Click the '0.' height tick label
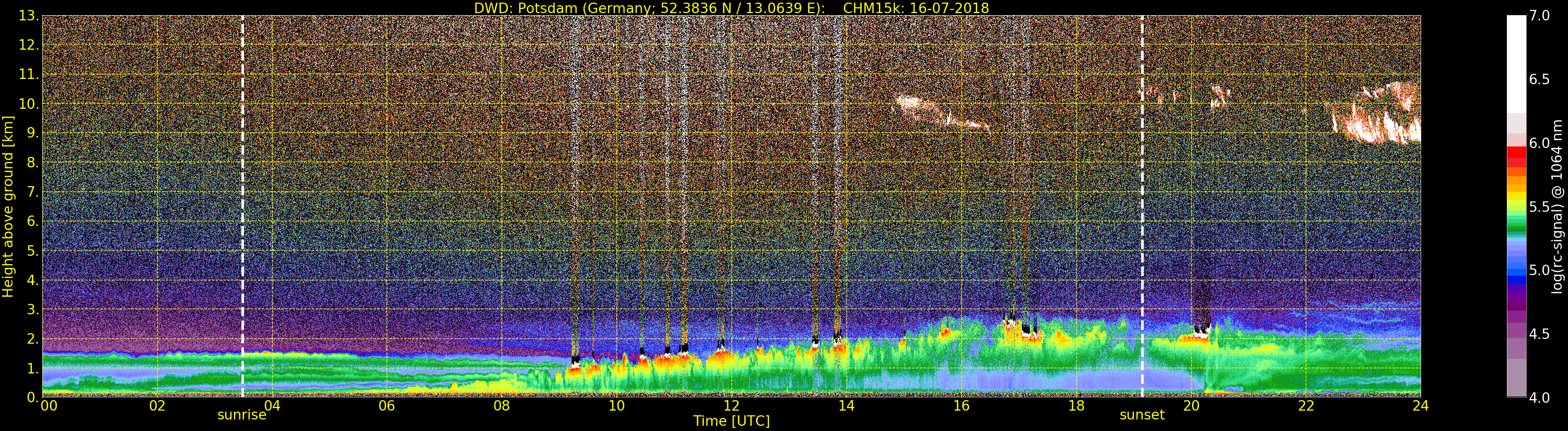1568x431 pixels. pyautogui.click(x=32, y=398)
